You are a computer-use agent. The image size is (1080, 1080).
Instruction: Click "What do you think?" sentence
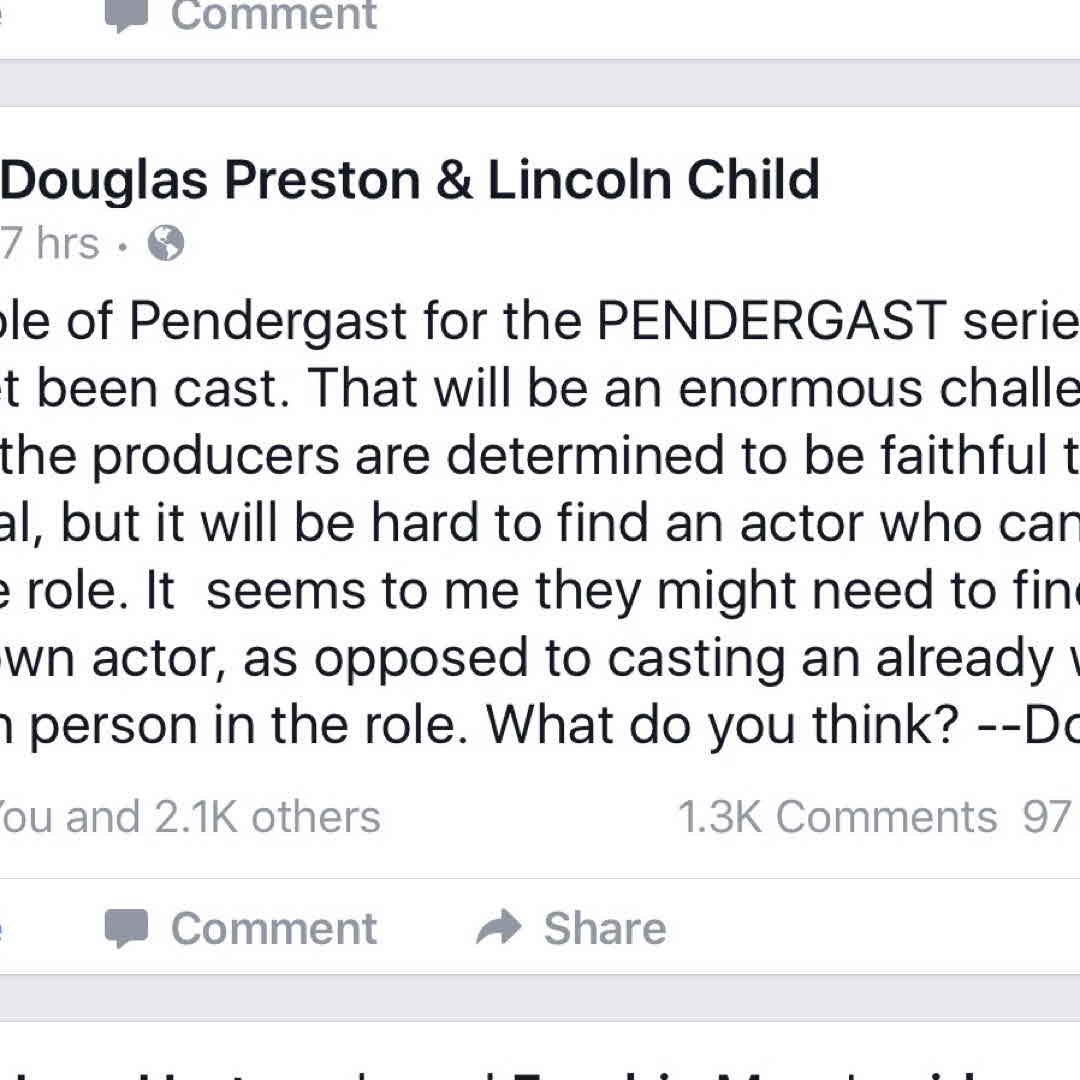pyautogui.click(x=722, y=725)
